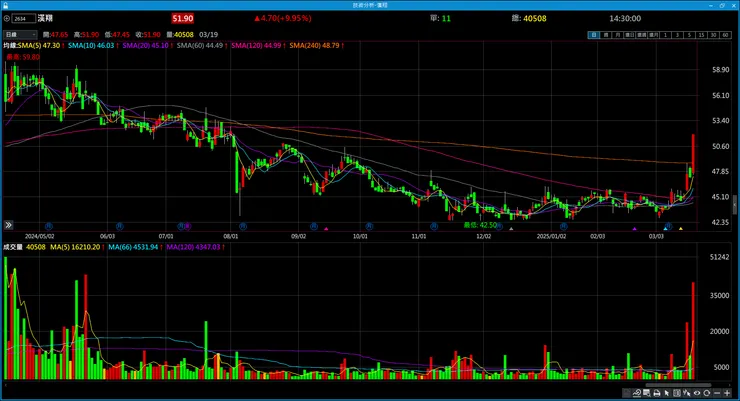Screen dimensions: 740x401
Task: Select the 月 monthly chart tab
Action: [x=617, y=35]
